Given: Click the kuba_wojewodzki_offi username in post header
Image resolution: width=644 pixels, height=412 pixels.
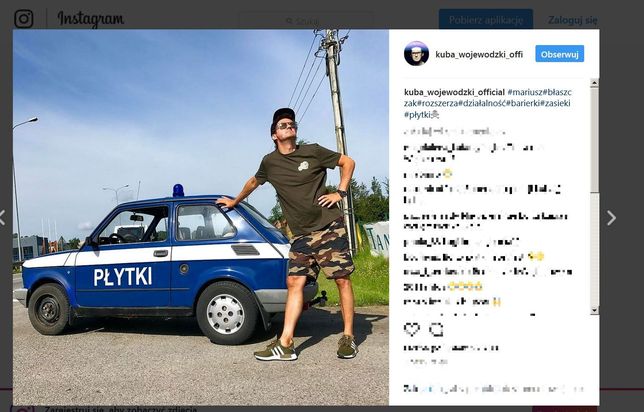Looking at the screenshot, I should click(x=479, y=54).
